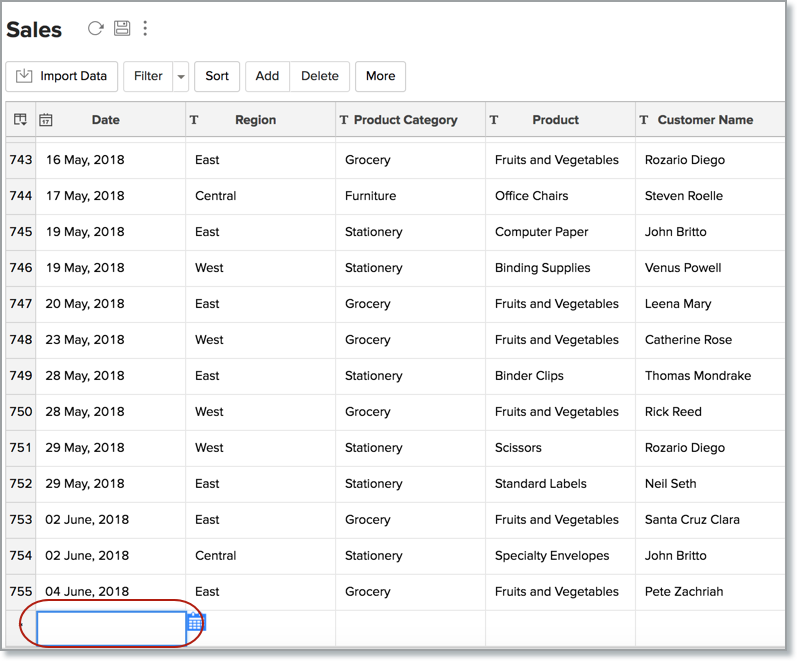Viewport: 797px width, 661px height.
Task: Click the text type icon in Customer Name header
Action: point(644,120)
